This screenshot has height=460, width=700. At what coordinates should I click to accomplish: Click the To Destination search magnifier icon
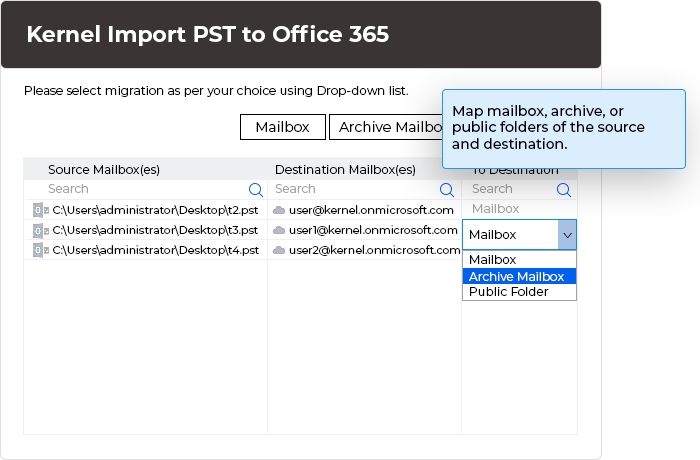pyautogui.click(x=564, y=190)
